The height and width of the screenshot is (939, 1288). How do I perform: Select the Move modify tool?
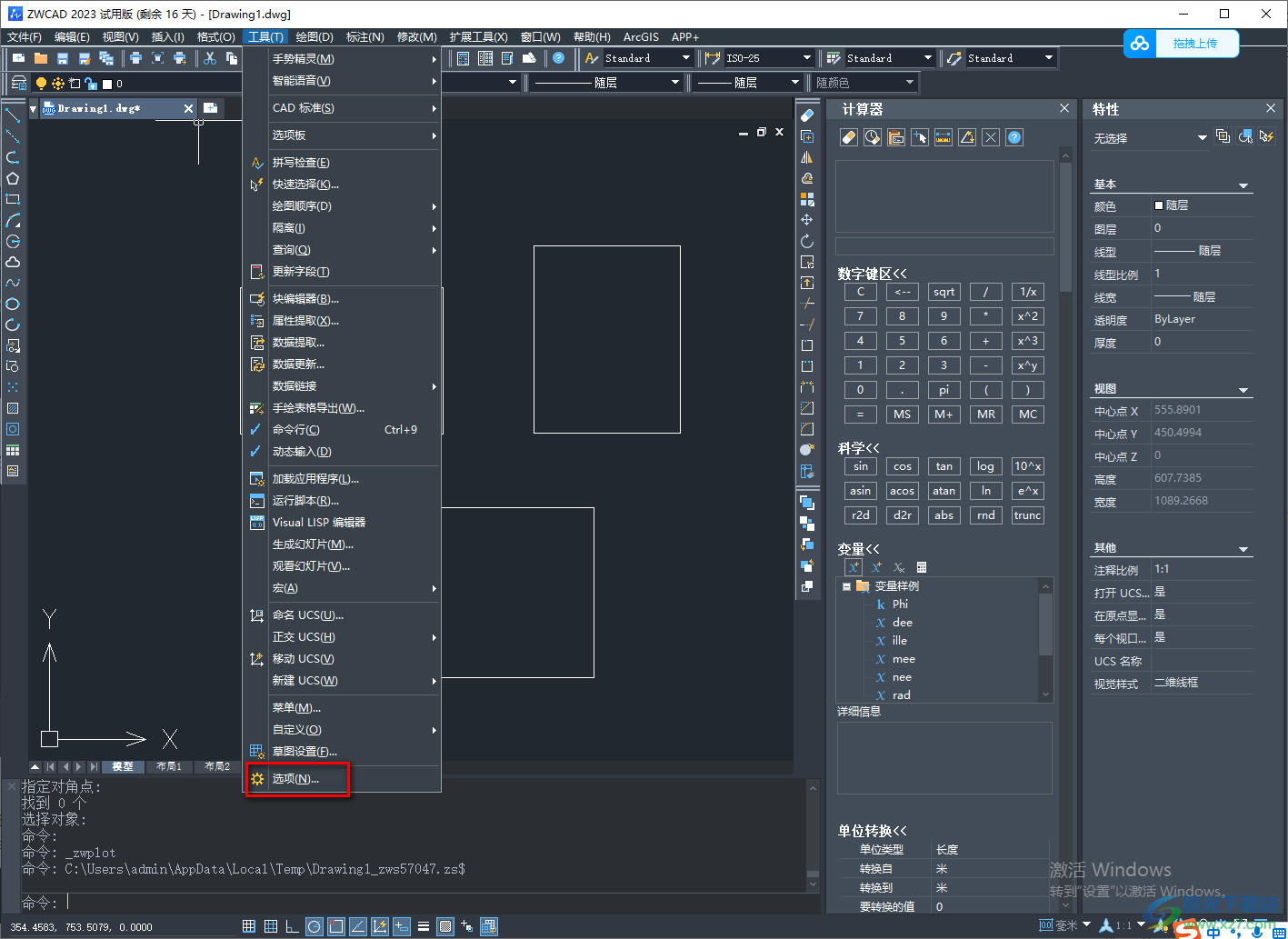tap(807, 220)
